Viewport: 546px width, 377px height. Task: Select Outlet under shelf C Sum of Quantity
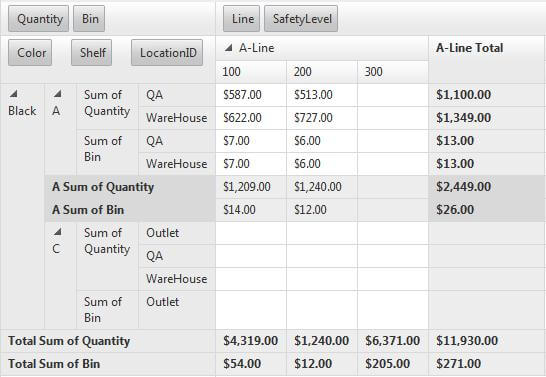tap(177, 233)
